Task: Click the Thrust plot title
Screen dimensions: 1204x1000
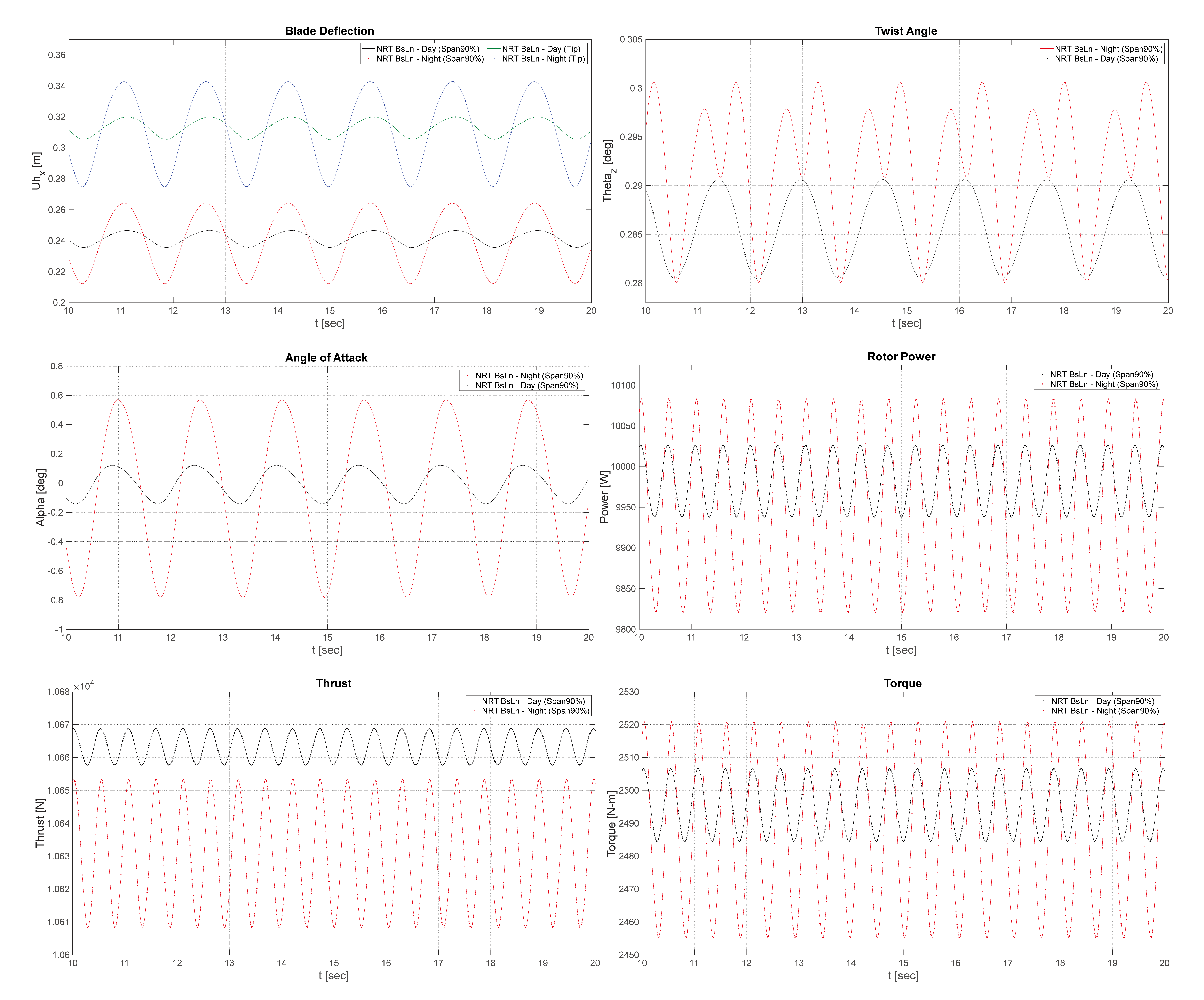Action: coord(334,683)
